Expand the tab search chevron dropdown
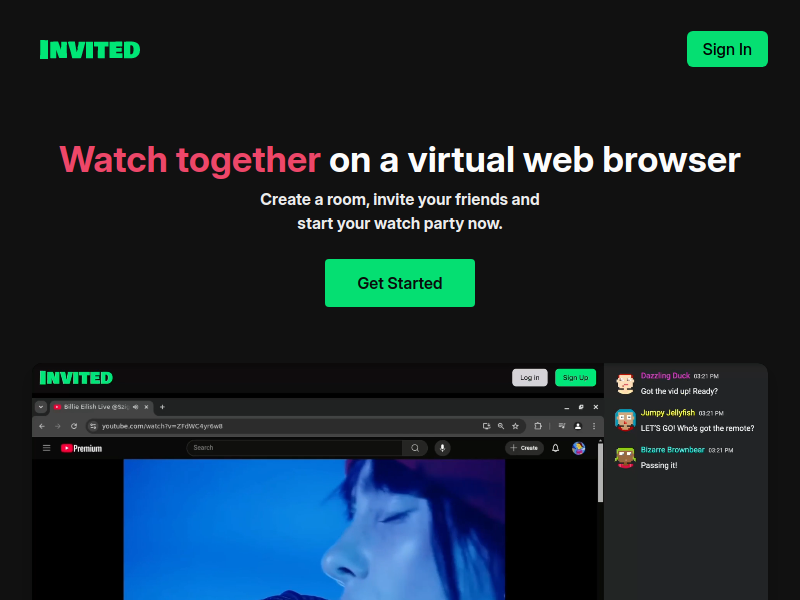This screenshot has height=600, width=800. pyautogui.click(x=41, y=407)
